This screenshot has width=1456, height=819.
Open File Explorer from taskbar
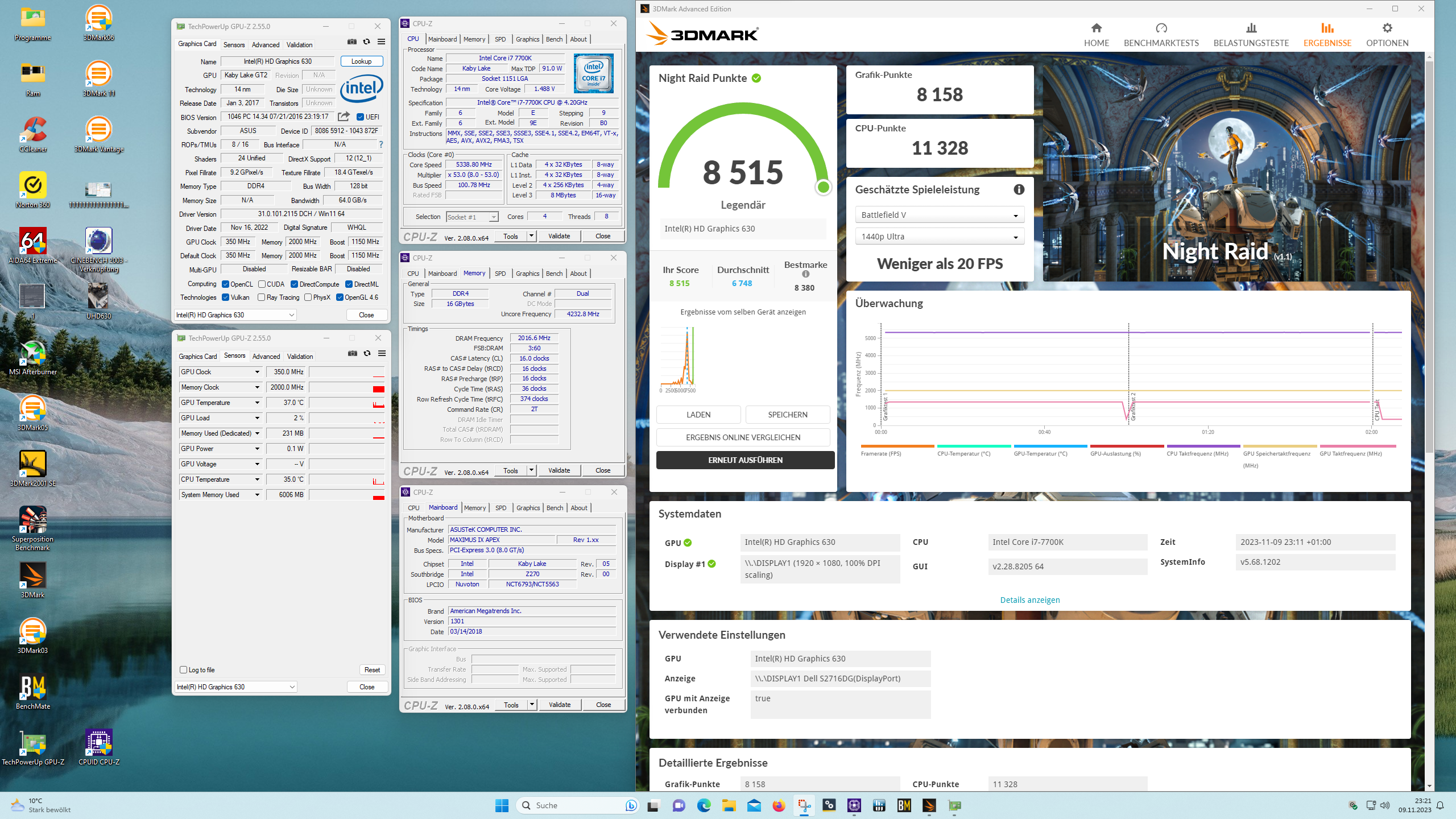729,805
